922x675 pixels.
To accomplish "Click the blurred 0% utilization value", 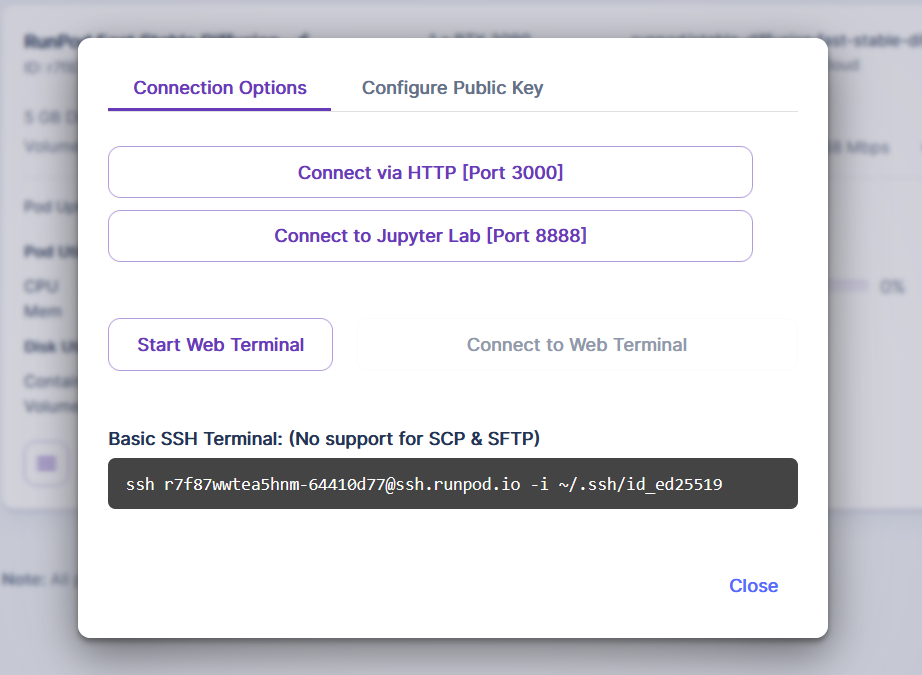I will (892, 287).
